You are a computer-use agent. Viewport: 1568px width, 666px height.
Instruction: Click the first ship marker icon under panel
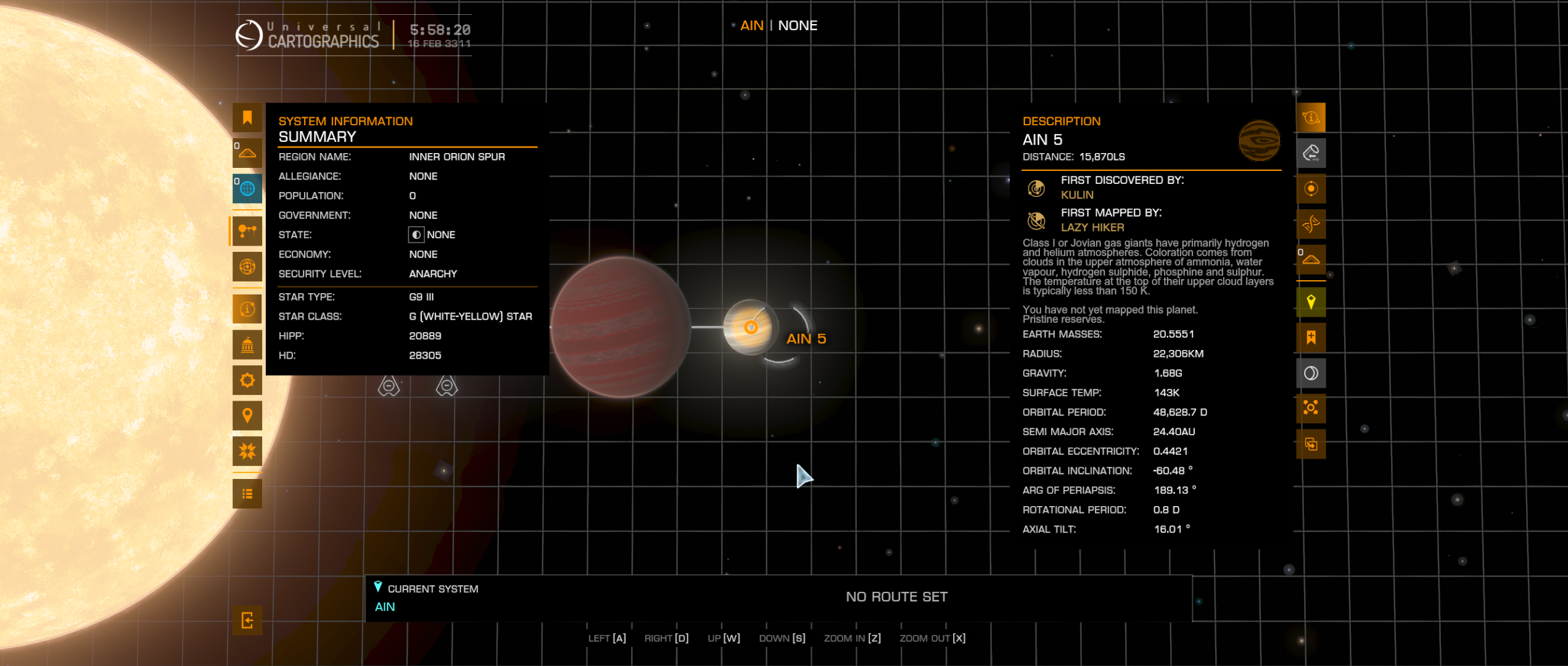coord(389,386)
